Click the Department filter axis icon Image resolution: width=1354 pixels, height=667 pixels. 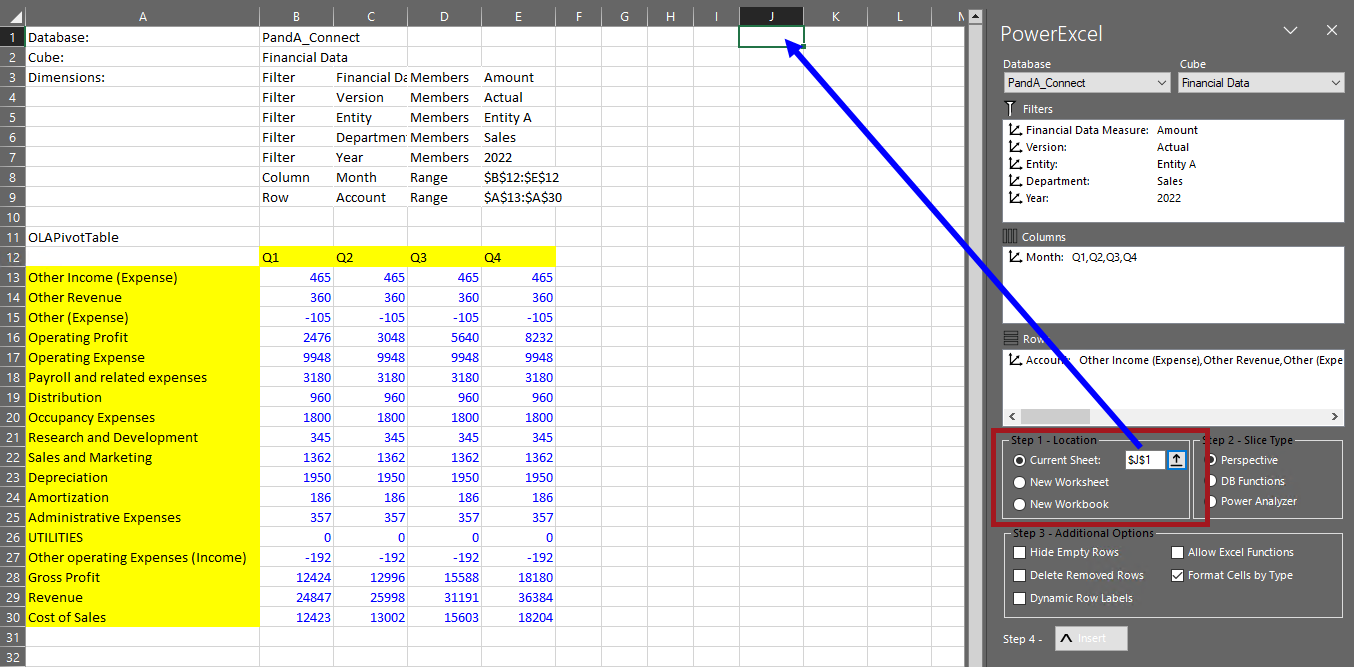click(1016, 181)
